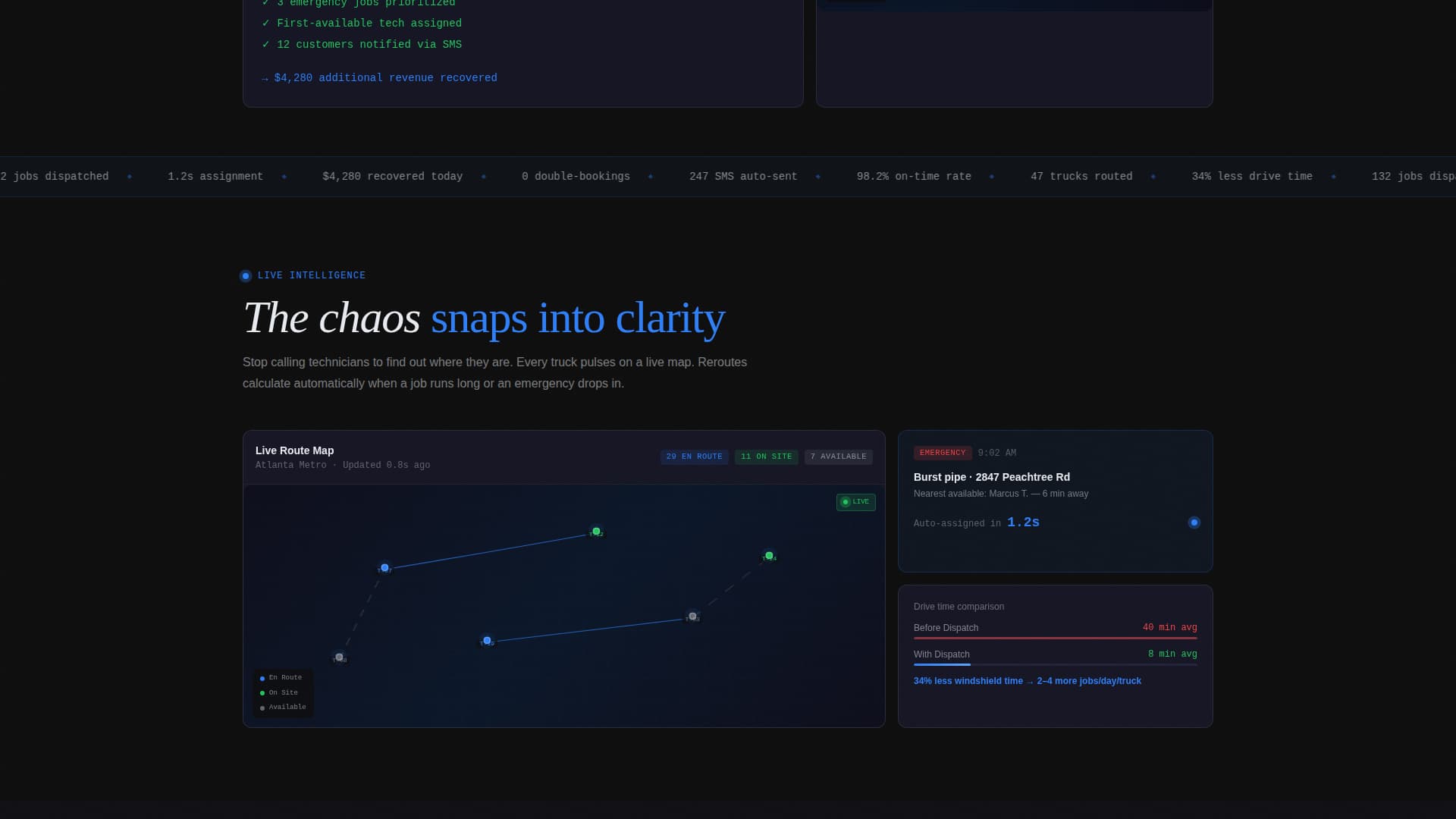Click ticker item '98.2% on-time rate'

point(914,177)
